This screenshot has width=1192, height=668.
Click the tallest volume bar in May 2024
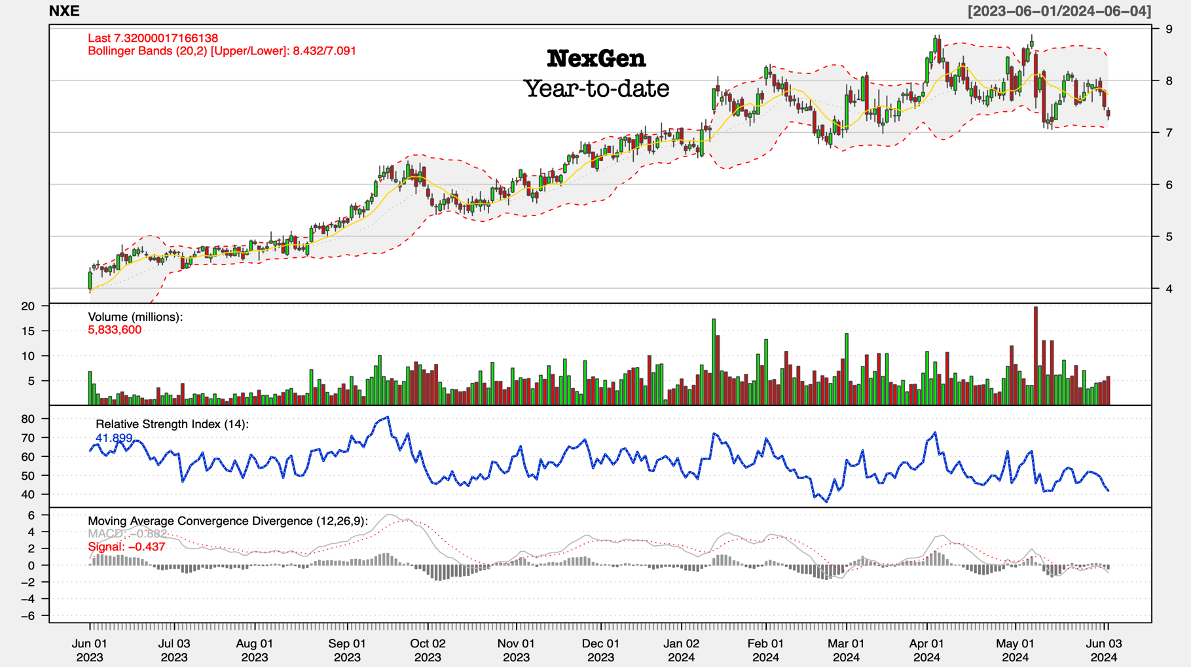[1036, 356]
